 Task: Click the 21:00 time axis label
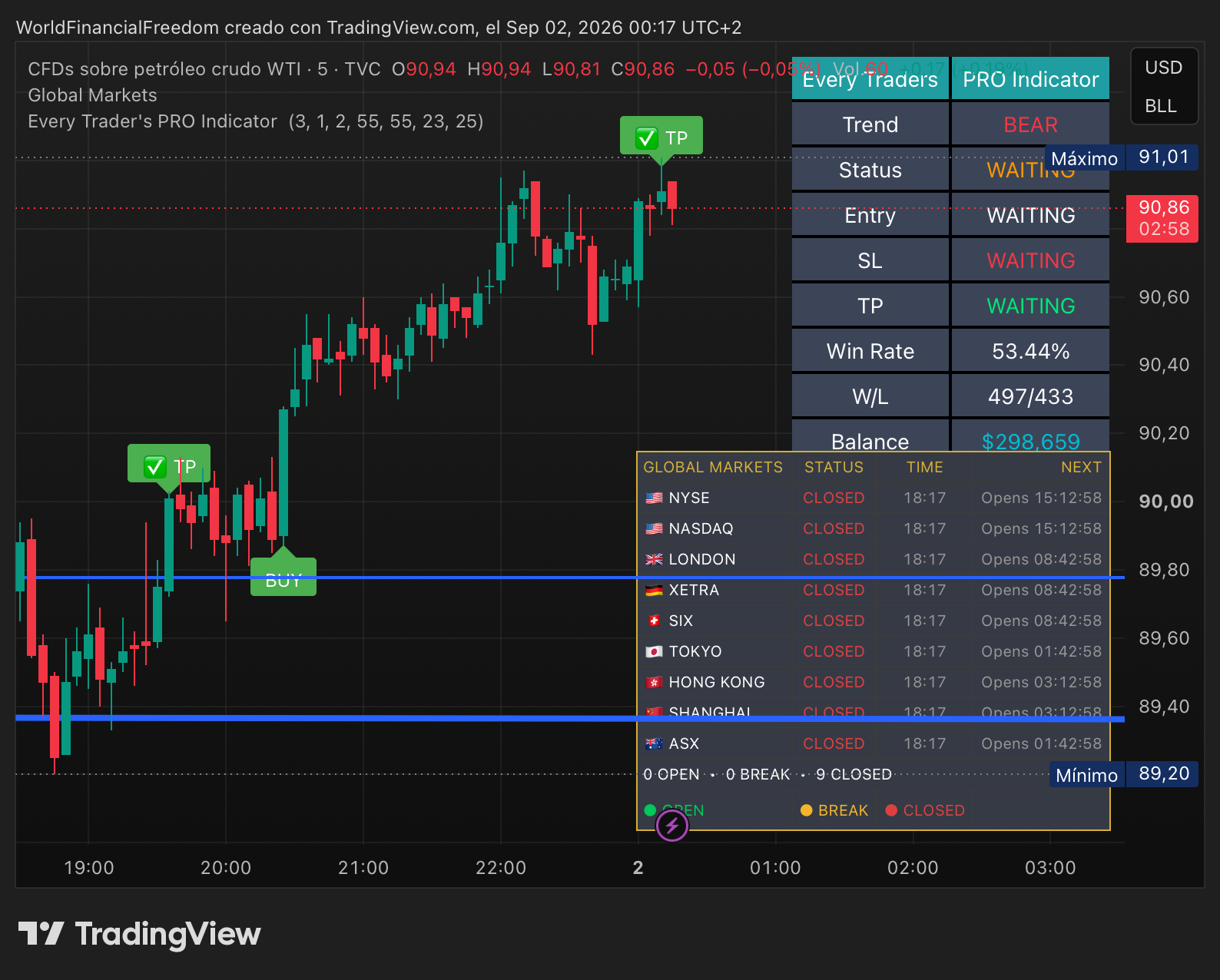(363, 868)
